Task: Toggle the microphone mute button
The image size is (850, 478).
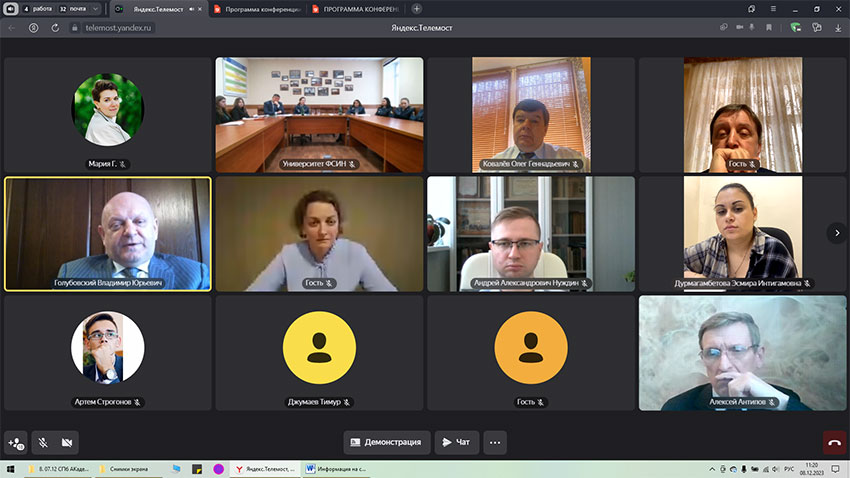Action: (43, 442)
